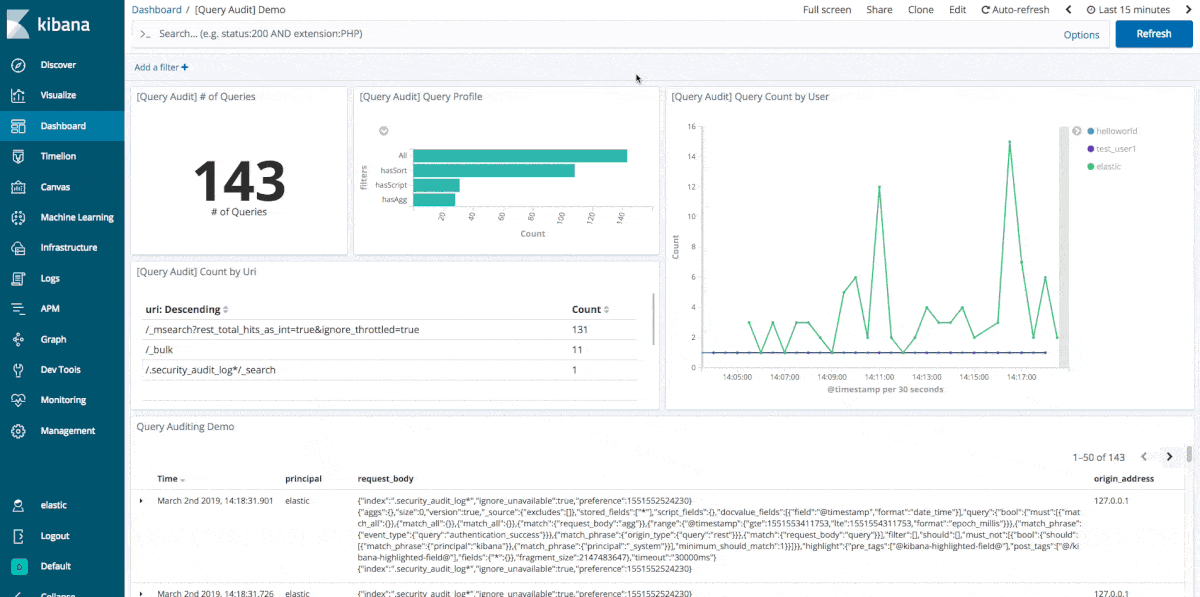Click the 143 queries metric
The image size is (1200, 597).
pos(239,181)
